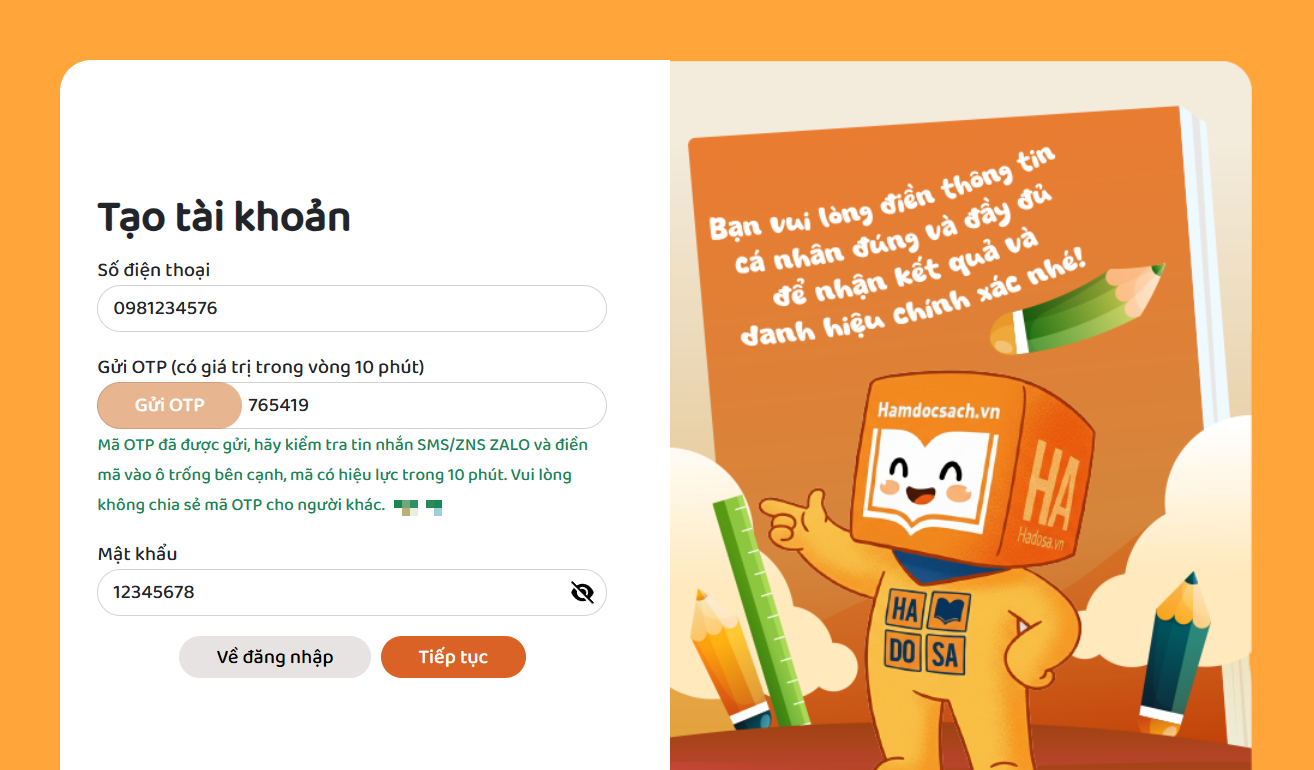This screenshot has height=770, width=1314.
Task: Focus the Mật khẩu password field
Action: [352, 592]
